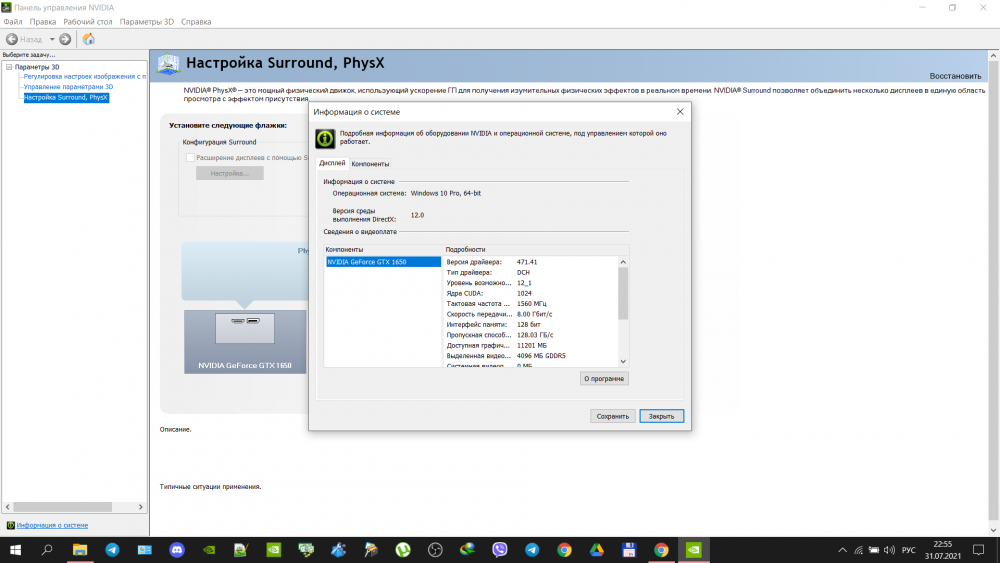The height and width of the screenshot is (563, 1000).
Task: Open volume control in tray
Action: click(x=889, y=550)
